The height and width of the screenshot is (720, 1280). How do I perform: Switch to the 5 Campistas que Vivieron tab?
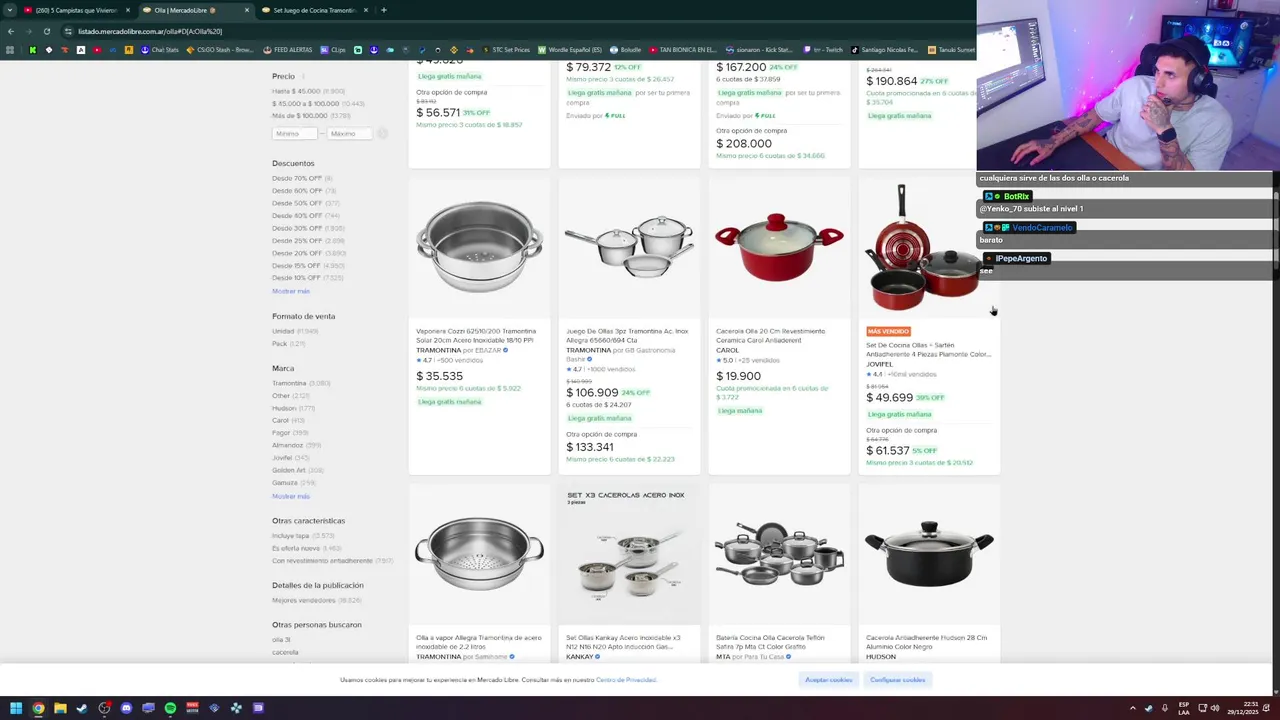click(77, 10)
